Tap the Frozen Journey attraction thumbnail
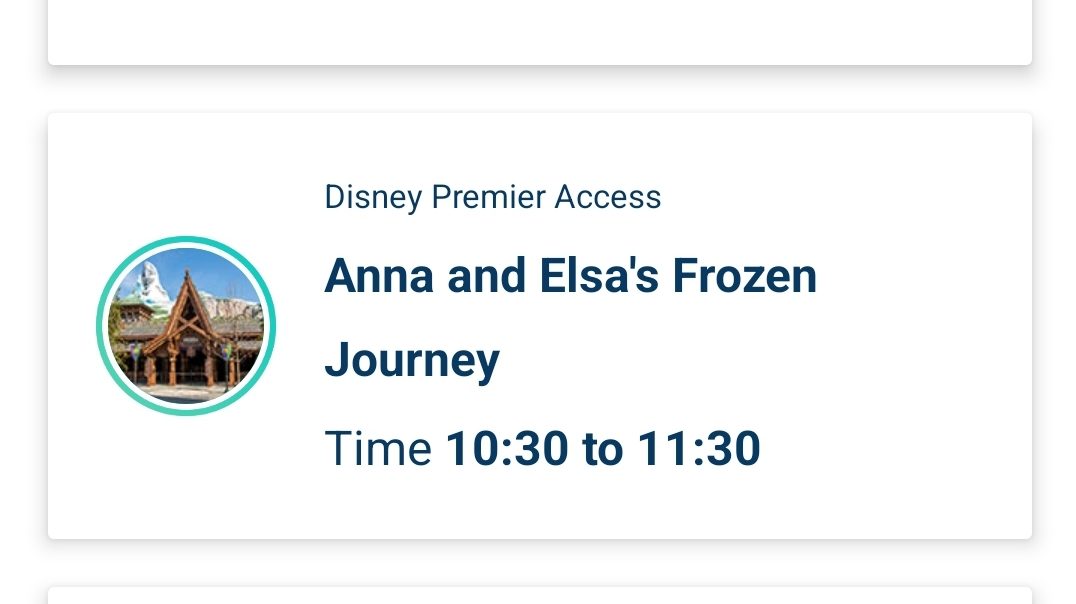The height and width of the screenshot is (604, 1076). 186,326
